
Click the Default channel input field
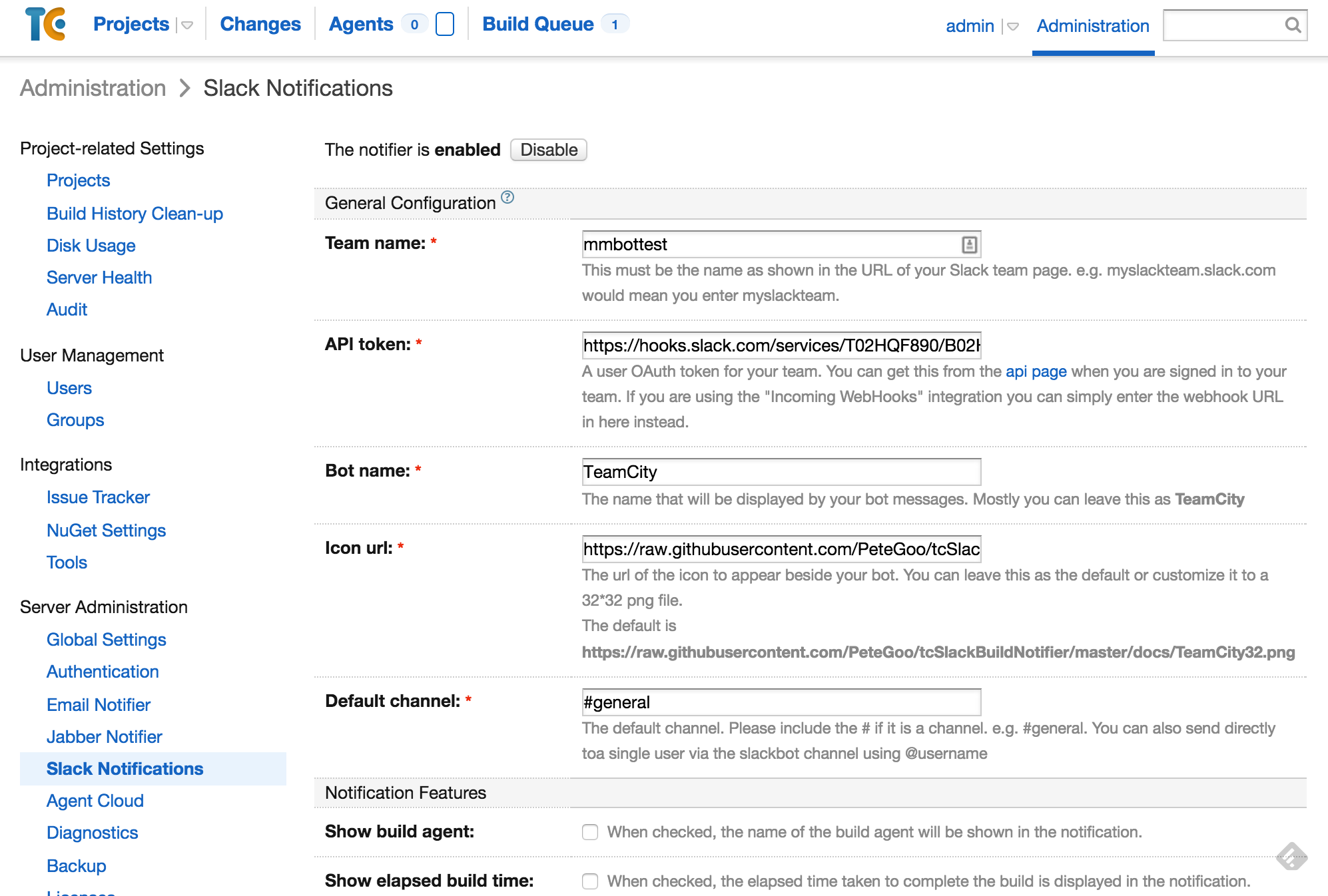(x=781, y=702)
